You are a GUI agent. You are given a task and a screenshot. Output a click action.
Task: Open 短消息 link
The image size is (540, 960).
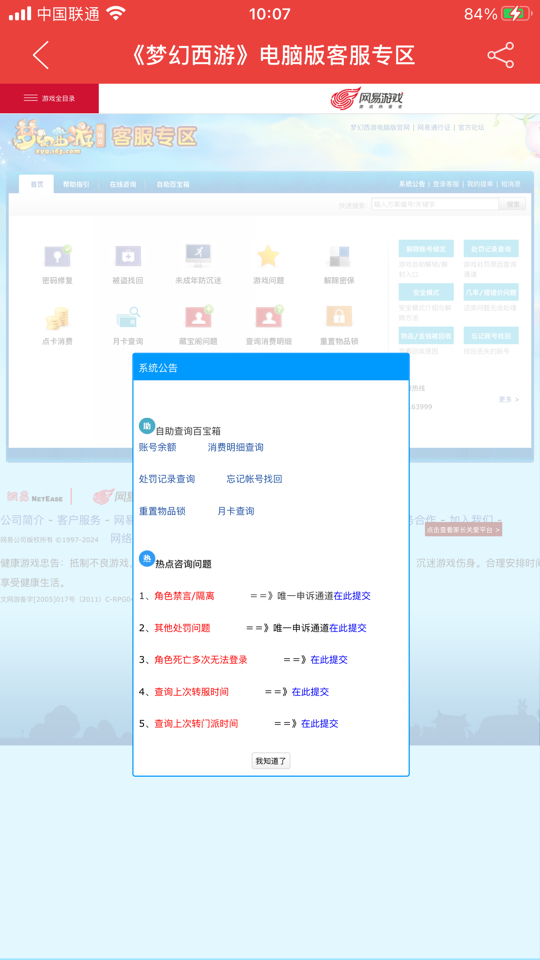[511, 184]
